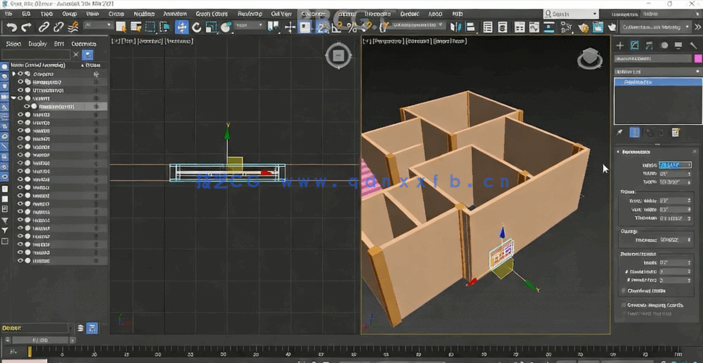This screenshot has height=363, width=703.
Task: Switch to the Hierarchy command panel tab
Action: [x=649, y=45]
